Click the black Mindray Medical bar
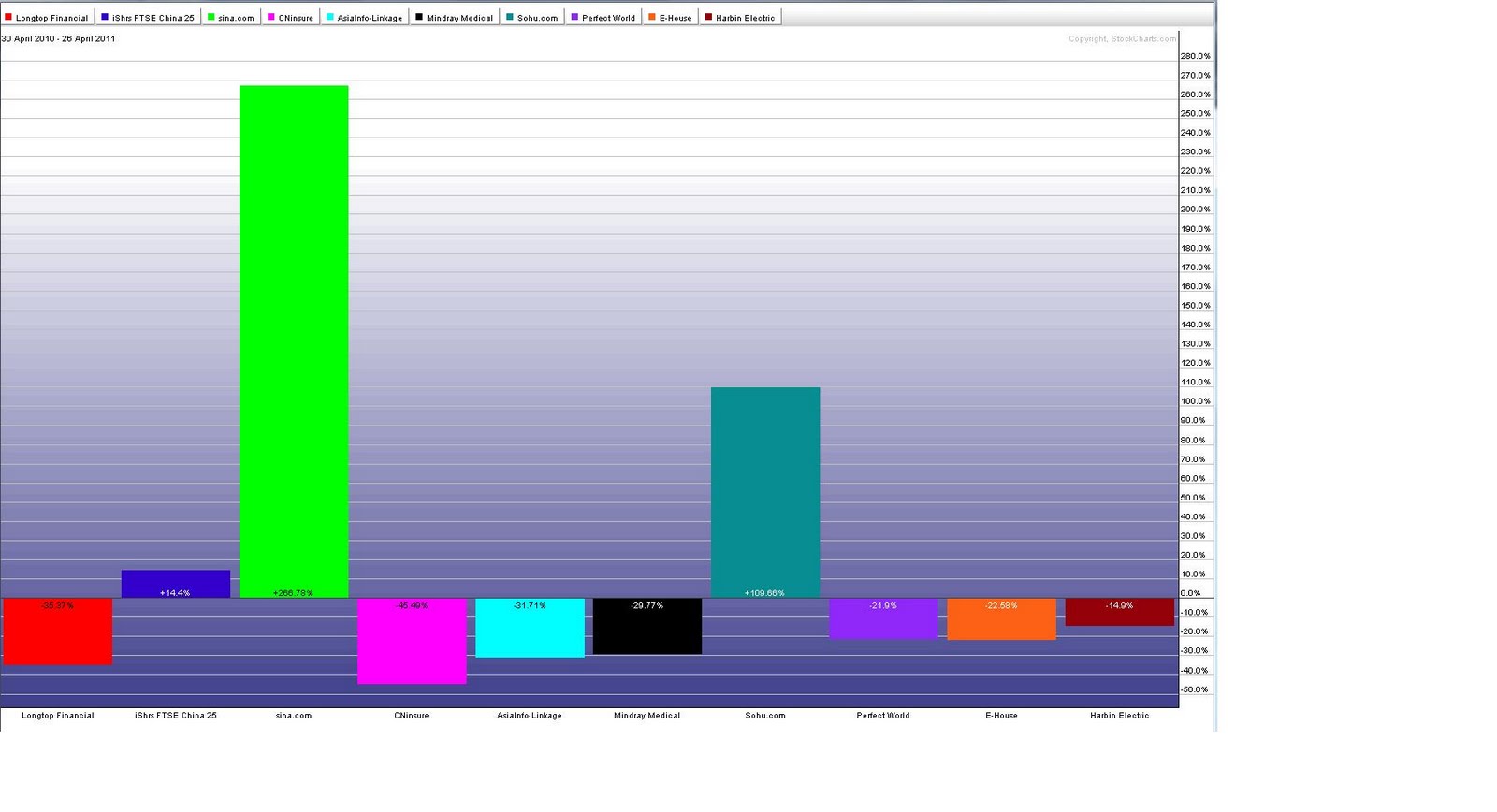 [647, 626]
